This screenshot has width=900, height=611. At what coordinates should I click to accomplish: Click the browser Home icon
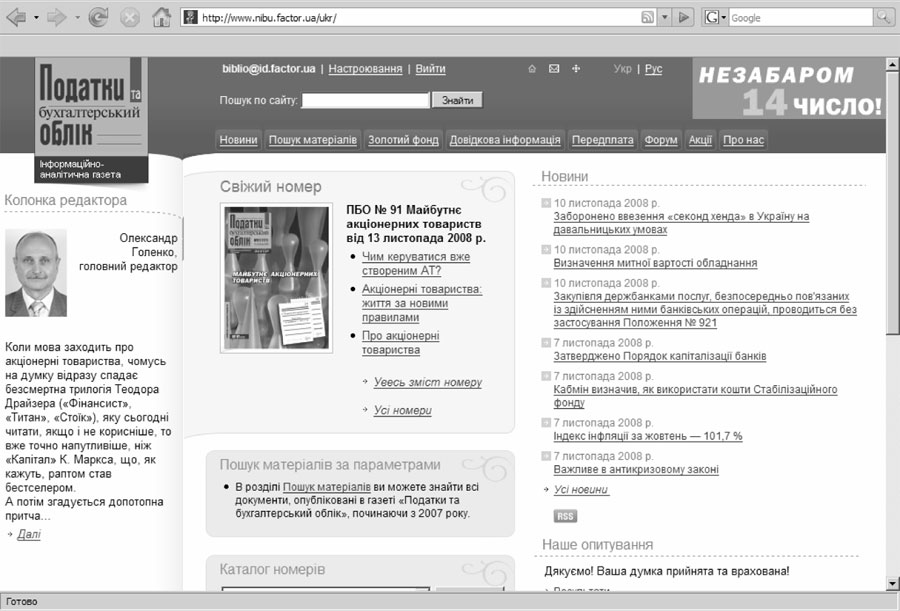pos(161,18)
